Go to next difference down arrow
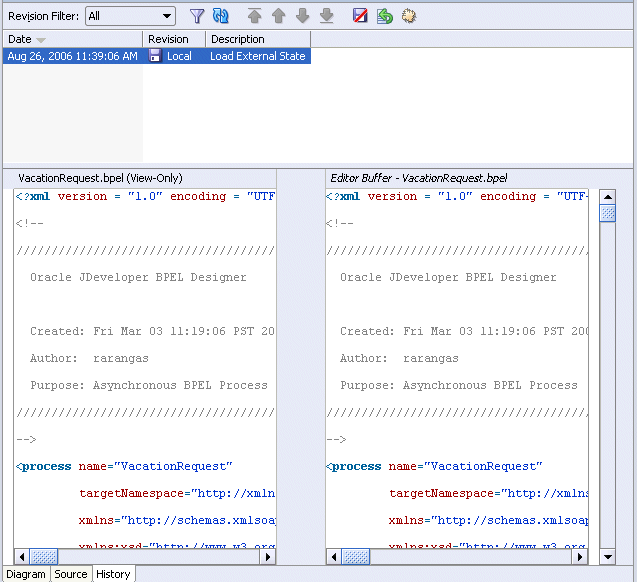The image size is (637, 582). [x=303, y=16]
